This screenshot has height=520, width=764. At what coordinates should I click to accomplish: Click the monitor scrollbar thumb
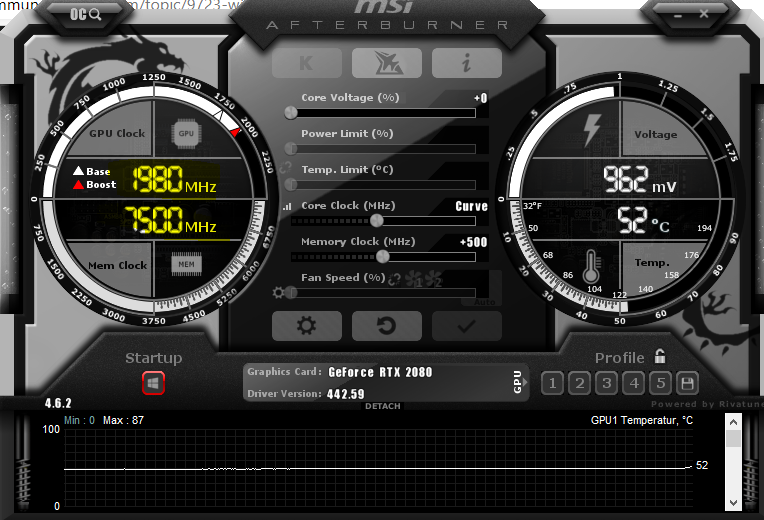(x=733, y=438)
